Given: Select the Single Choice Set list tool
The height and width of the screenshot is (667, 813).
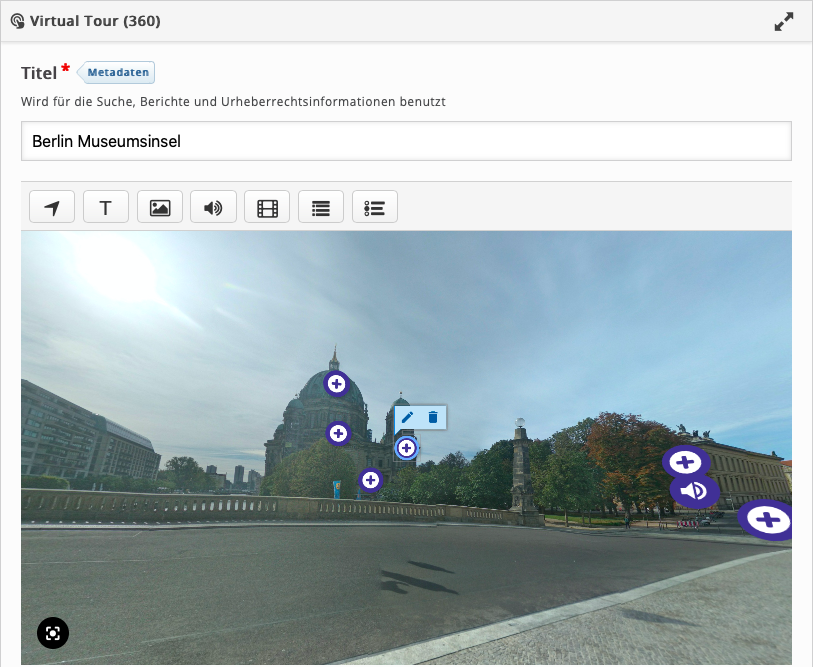Looking at the screenshot, I should click(374, 206).
